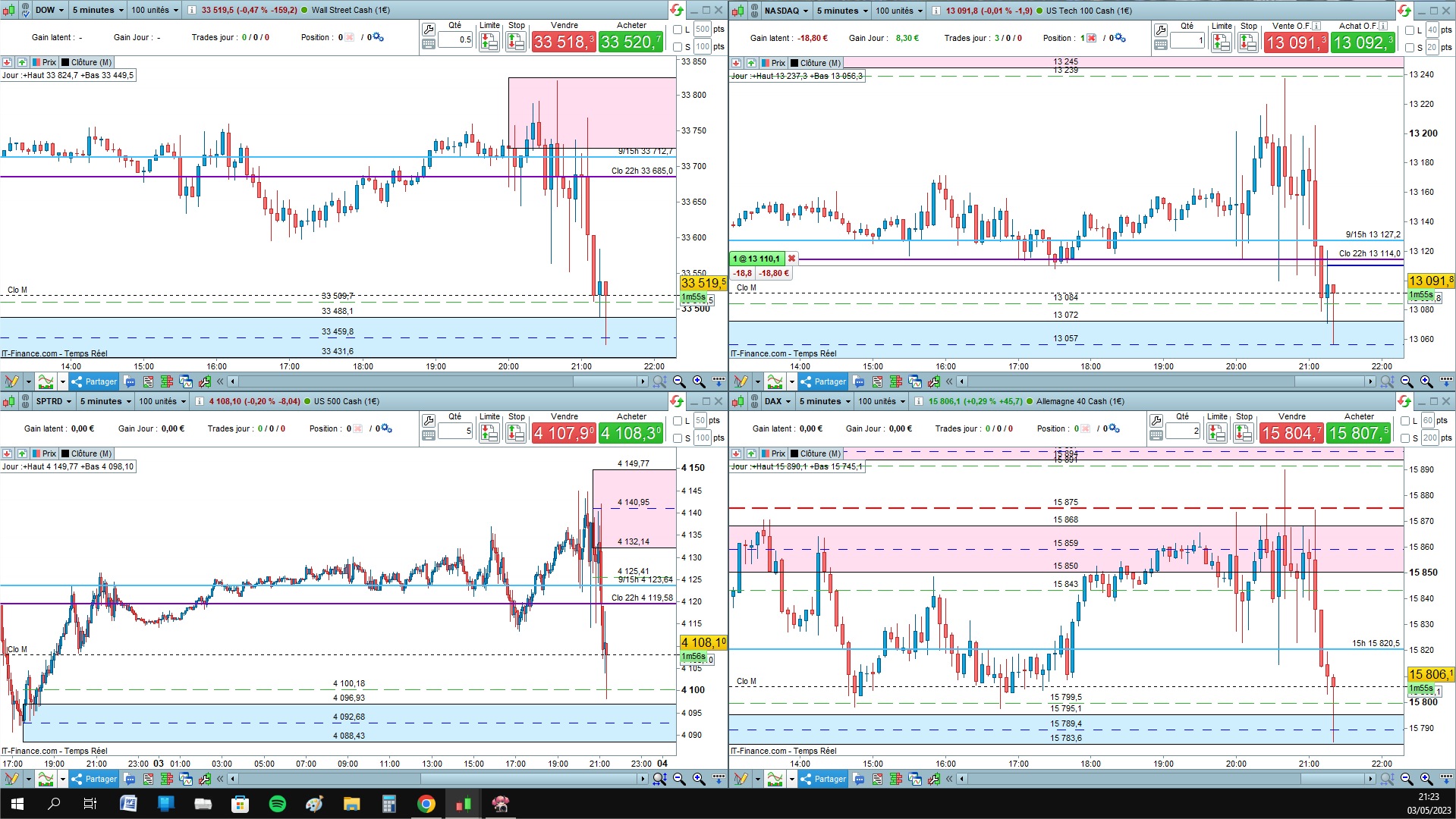The width and height of the screenshot is (1456, 819).
Task: Click the Limite order icon on SPTRD
Action: tap(489, 433)
